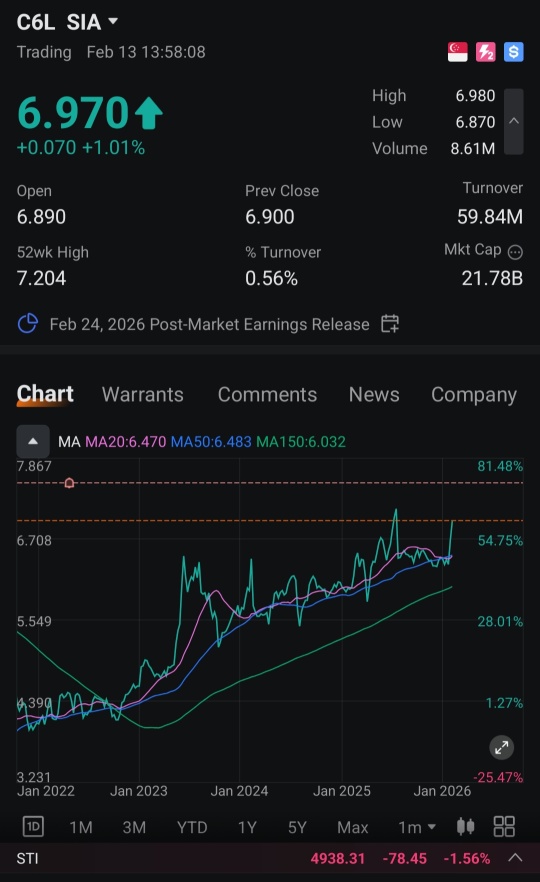Select the YTD chart range
This screenshot has height=882, width=540.
[192, 827]
